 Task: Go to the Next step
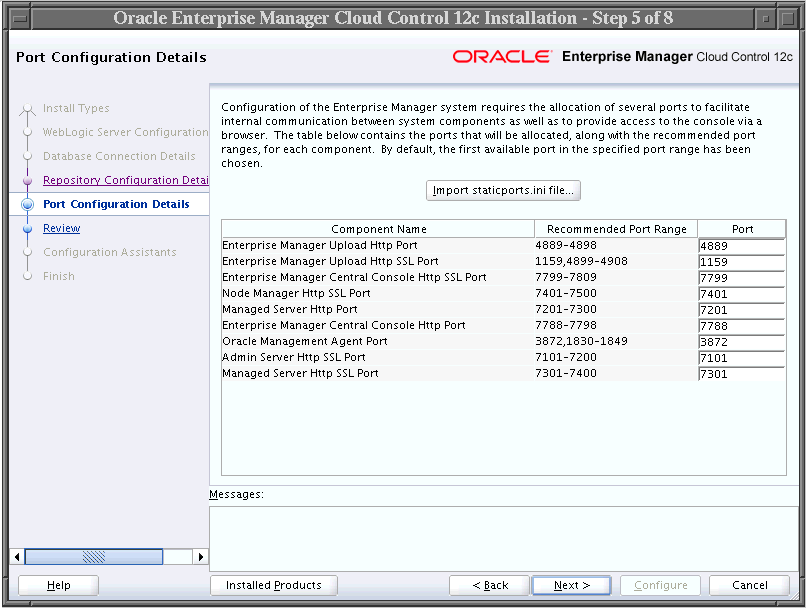(x=572, y=585)
